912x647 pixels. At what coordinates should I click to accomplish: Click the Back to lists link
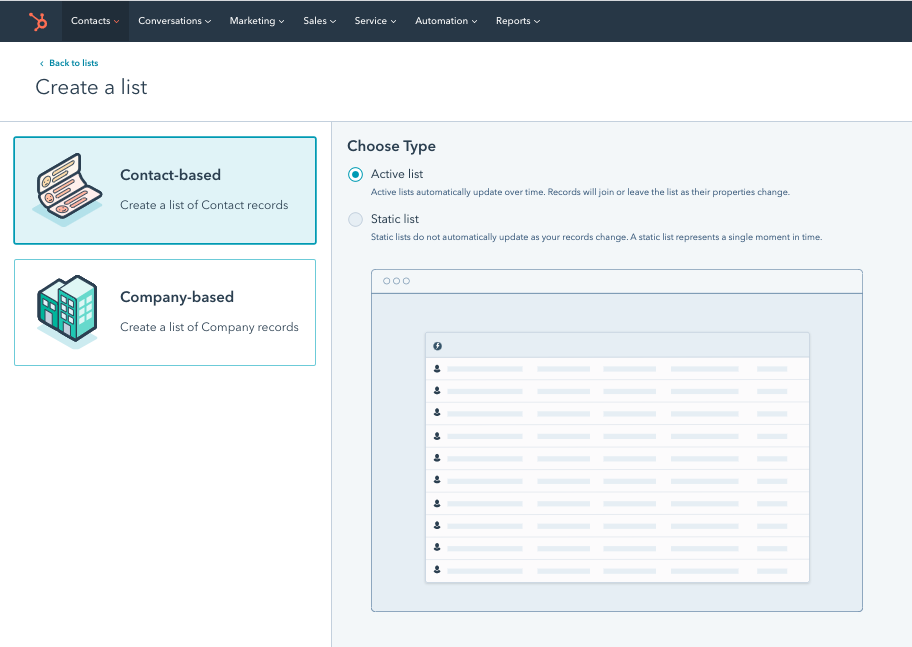(x=72, y=62)
